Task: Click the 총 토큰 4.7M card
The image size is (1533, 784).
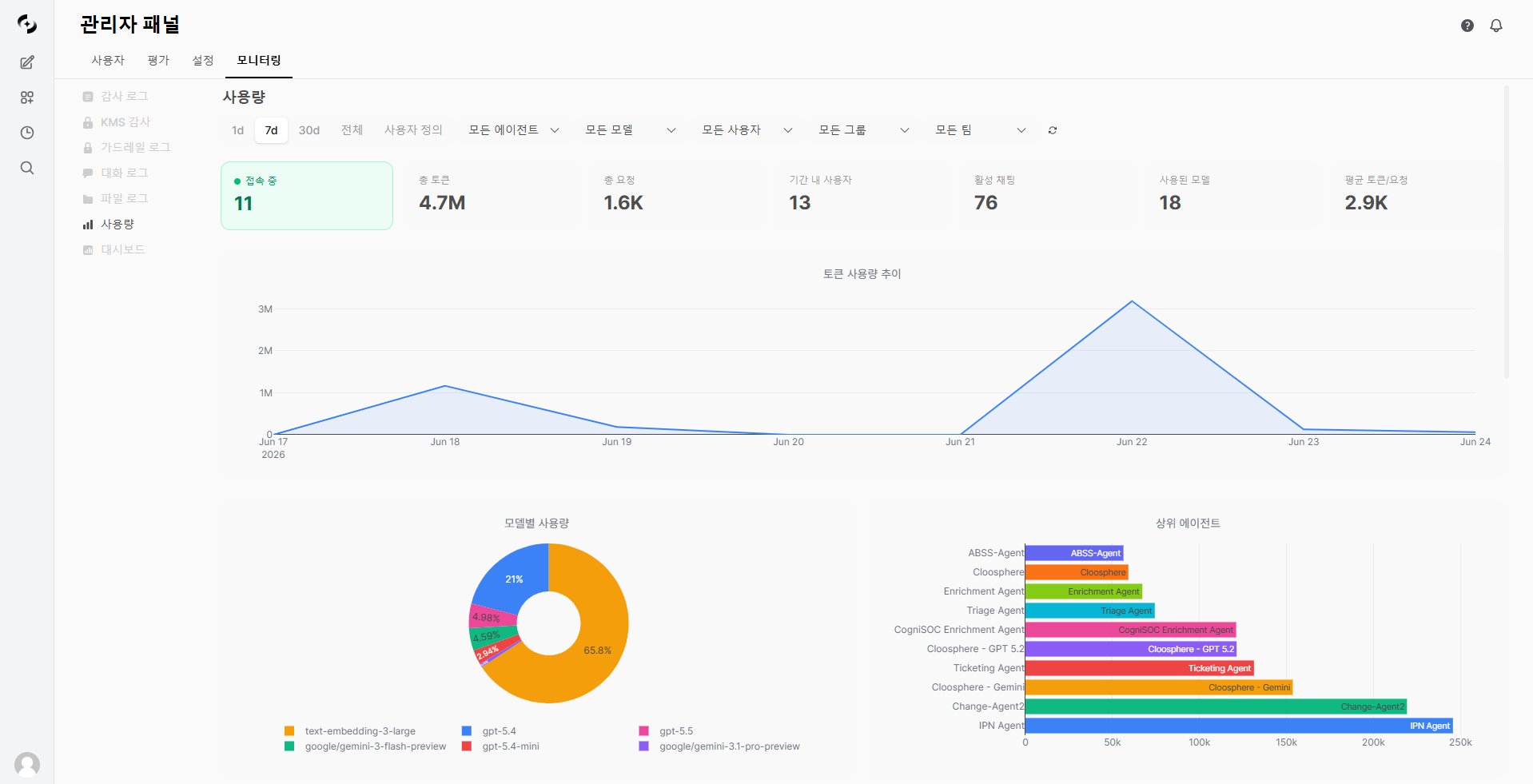Action: point(492,196)
